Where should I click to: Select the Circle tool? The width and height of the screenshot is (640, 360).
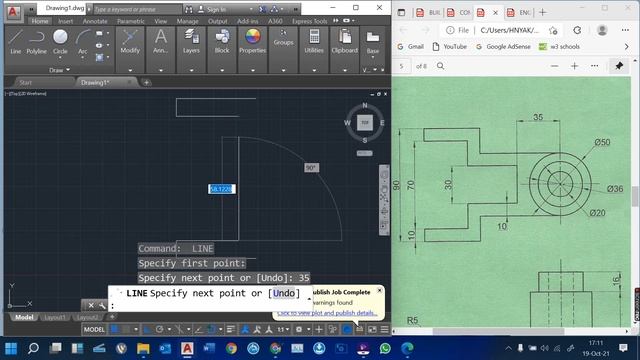click(x=60, y=42)
